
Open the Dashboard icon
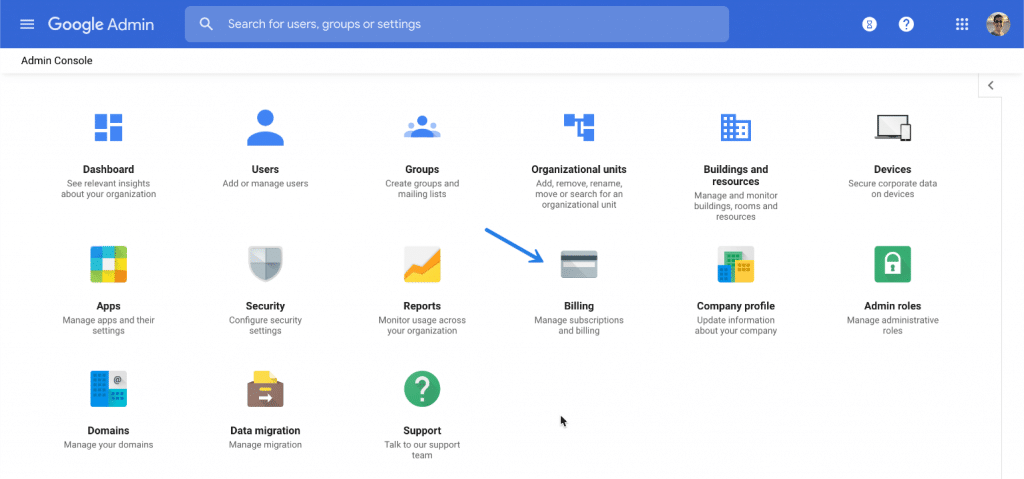coord(108,127)
